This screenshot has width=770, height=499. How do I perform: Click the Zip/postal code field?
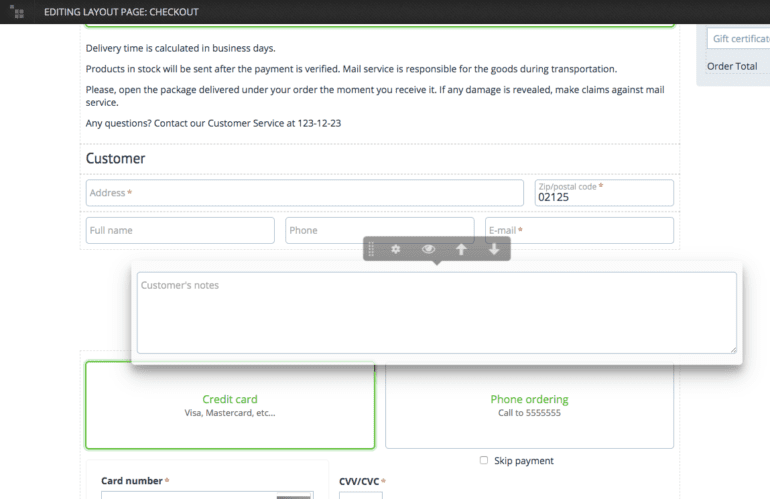pyautogui.click(x=604, y=193)
